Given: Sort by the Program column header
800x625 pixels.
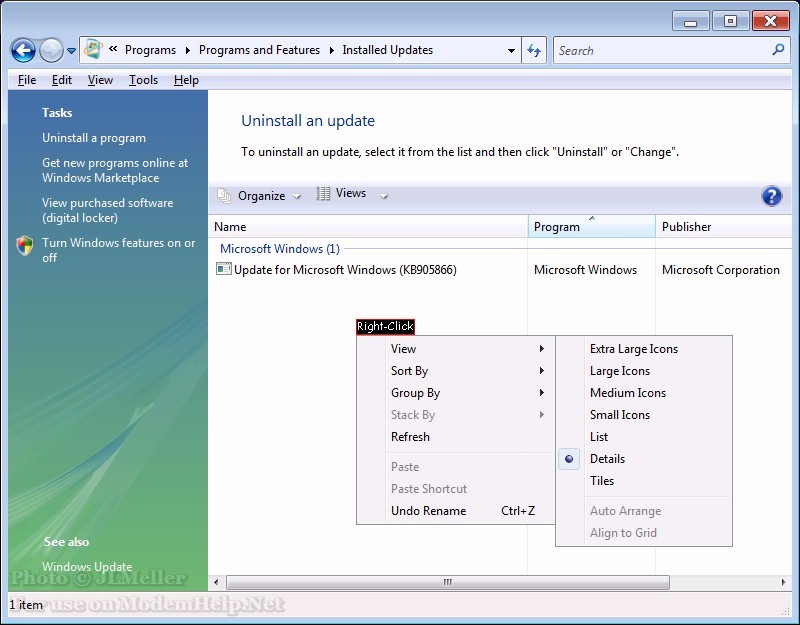Looking at the screenshot, I should 592,227.
